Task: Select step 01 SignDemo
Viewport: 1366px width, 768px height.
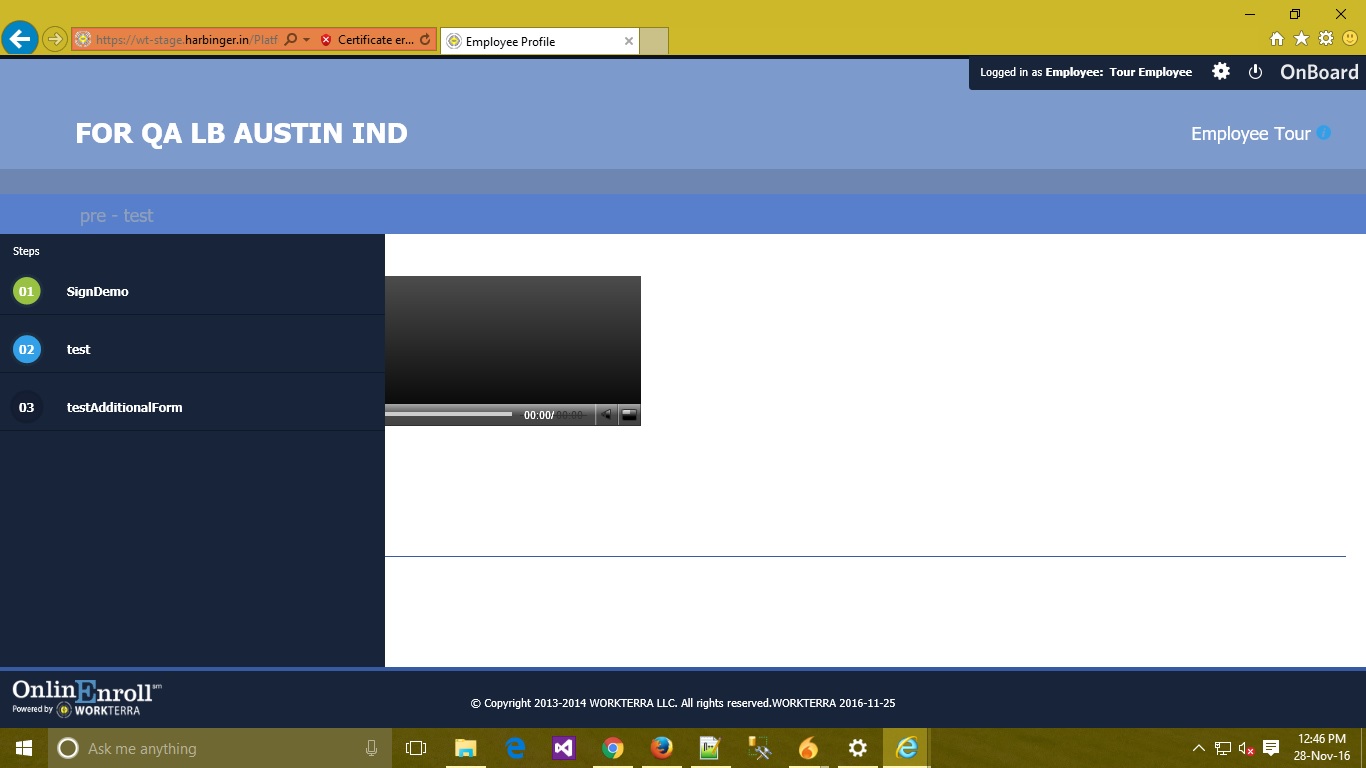Action: 97,292
